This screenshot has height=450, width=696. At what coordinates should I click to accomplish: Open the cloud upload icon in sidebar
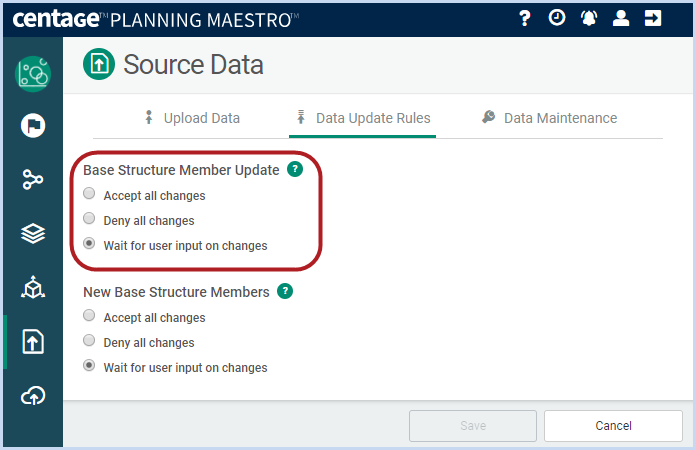pos(33,395)
